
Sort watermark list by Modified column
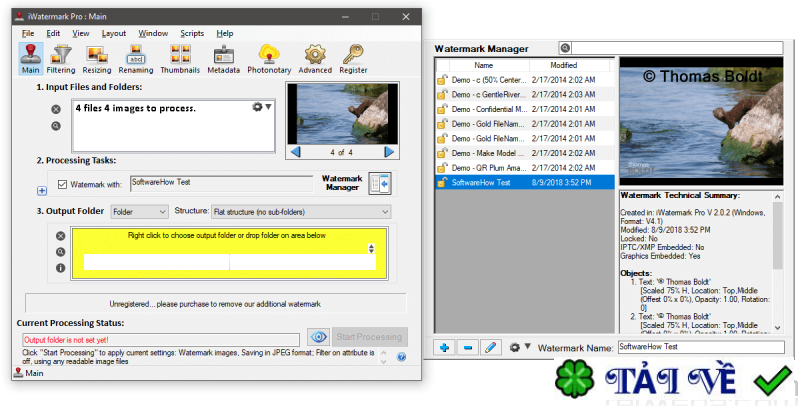(564, 65)
